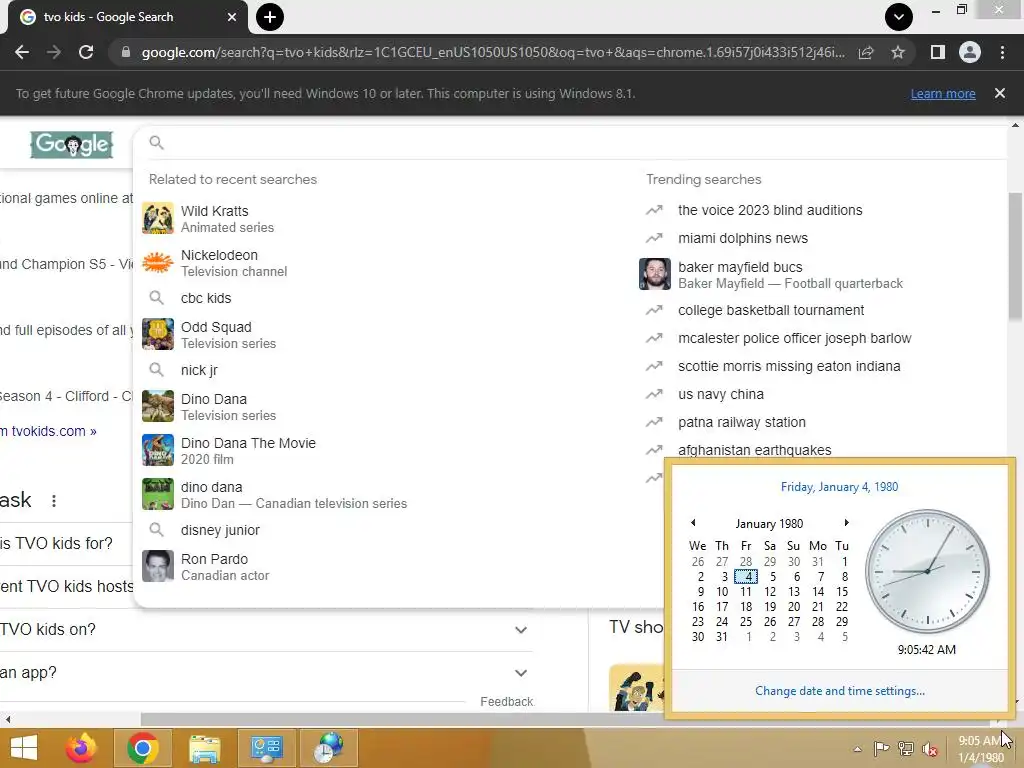
Task: Open muted volume tray icon
Action: coord(930,748)
